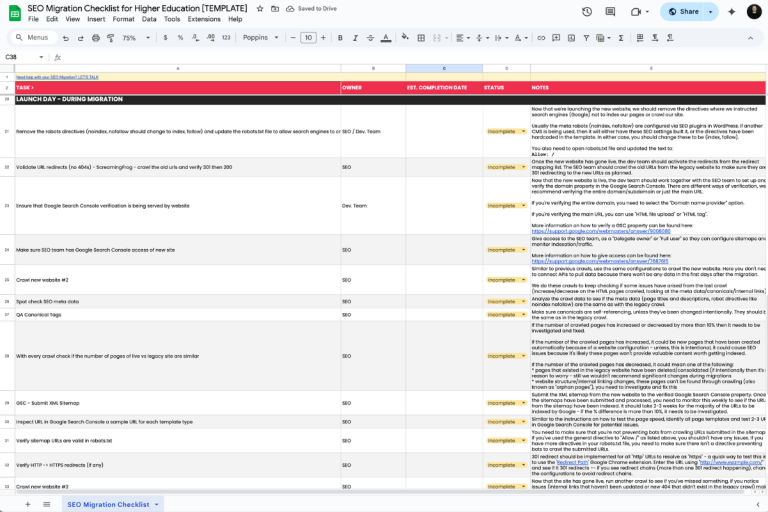This screenshot has height=512, width=768.
Task: Open the all sheets list icon
Action: point(47,504)
